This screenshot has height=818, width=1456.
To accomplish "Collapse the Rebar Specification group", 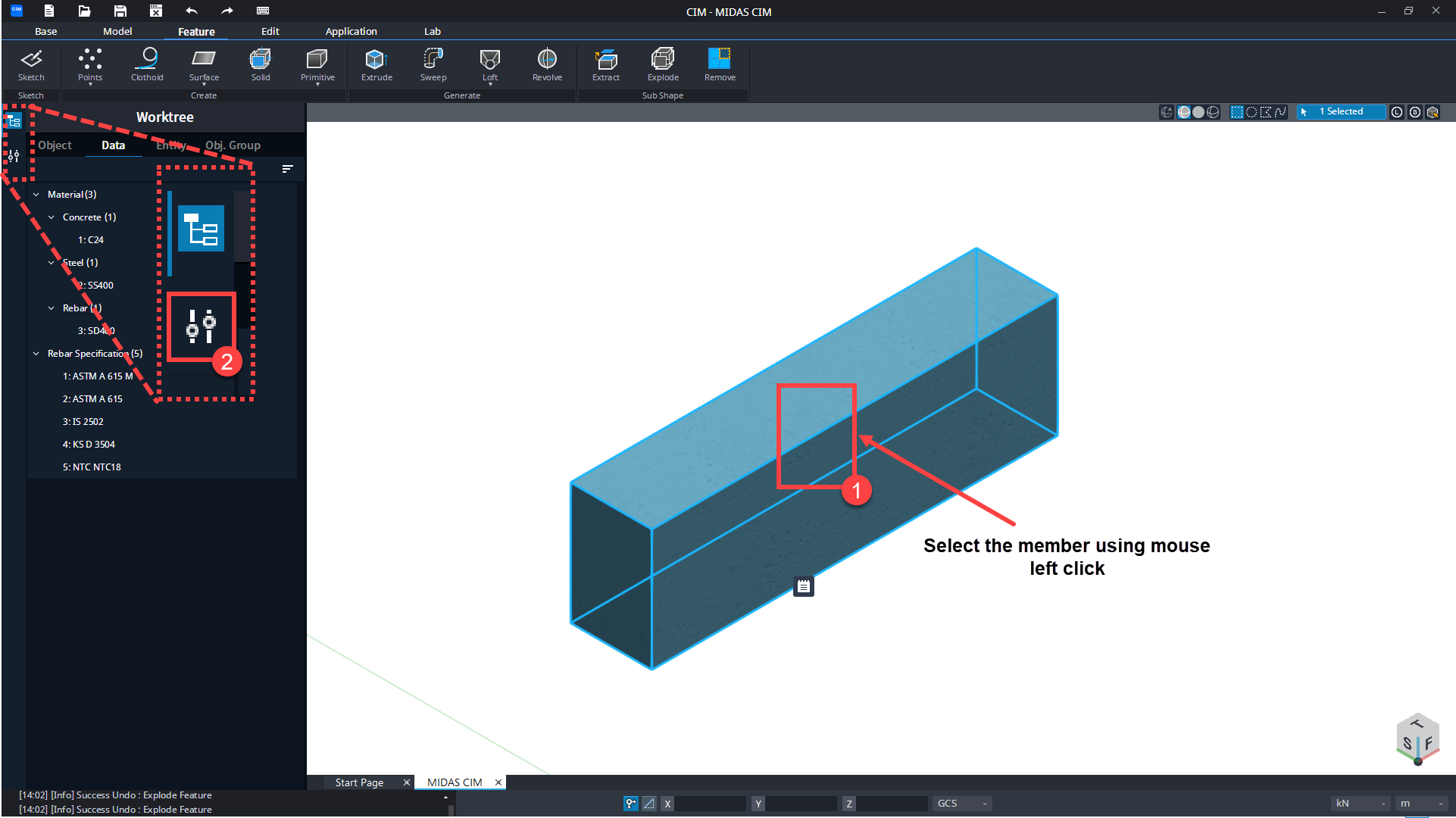I will [x=36, y=353].
